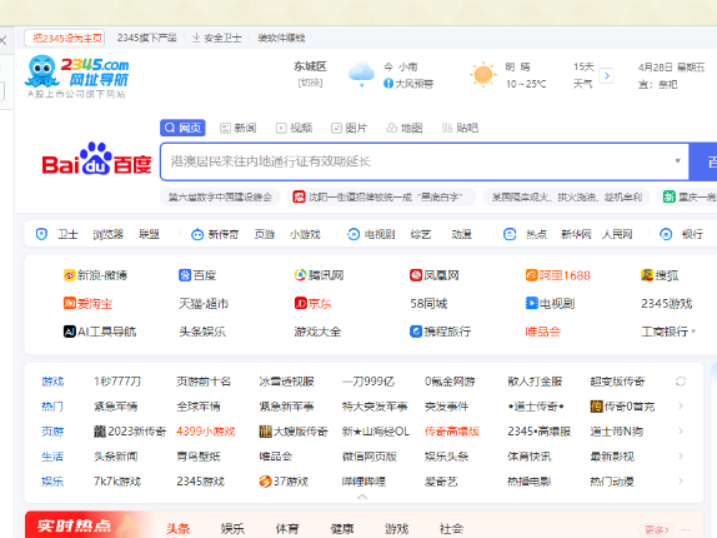Click the 携程旅行 blue icon
Viewport: 717px width, 538px height.
[416, 331]
